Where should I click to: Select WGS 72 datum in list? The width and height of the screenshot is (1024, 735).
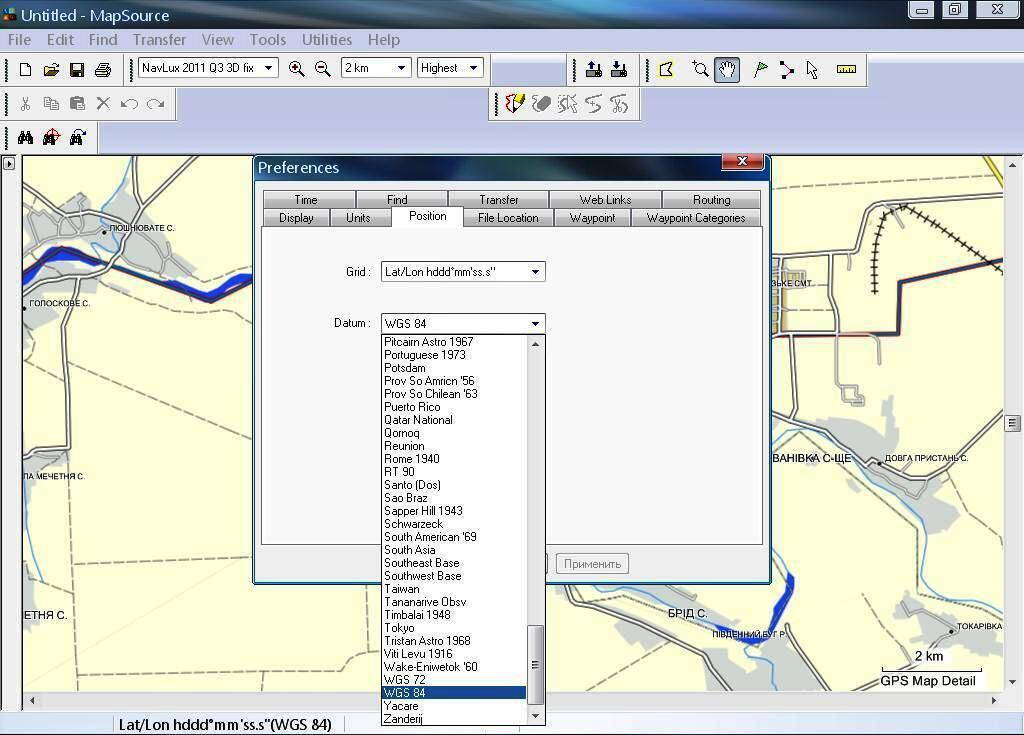405,680
